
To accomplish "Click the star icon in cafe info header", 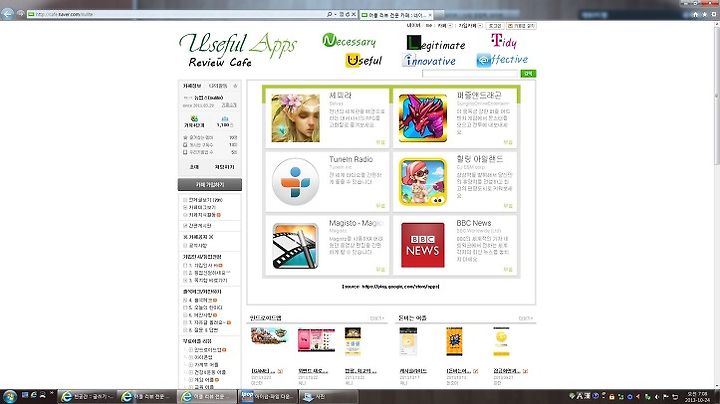I will [x=235, y=86].
